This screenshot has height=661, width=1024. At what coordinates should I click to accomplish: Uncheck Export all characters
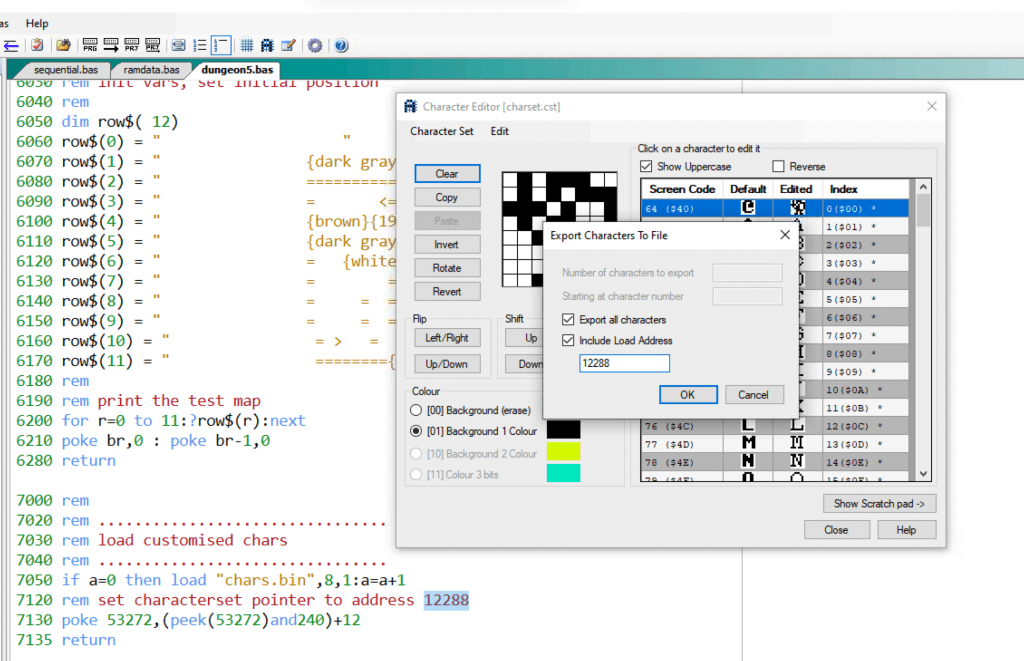(x=568, y=319)
